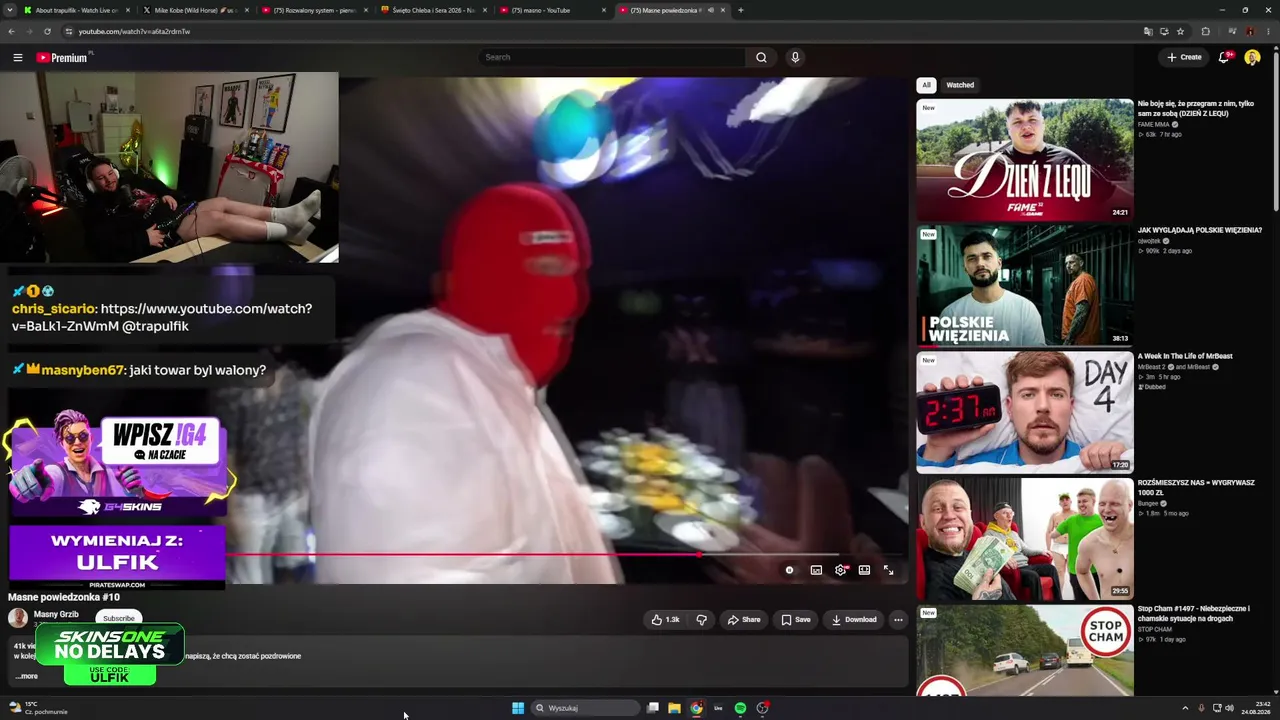Screen dimensions: 1280x720
Task: Open a new browser tab
Action: click(x=740, y=10)
